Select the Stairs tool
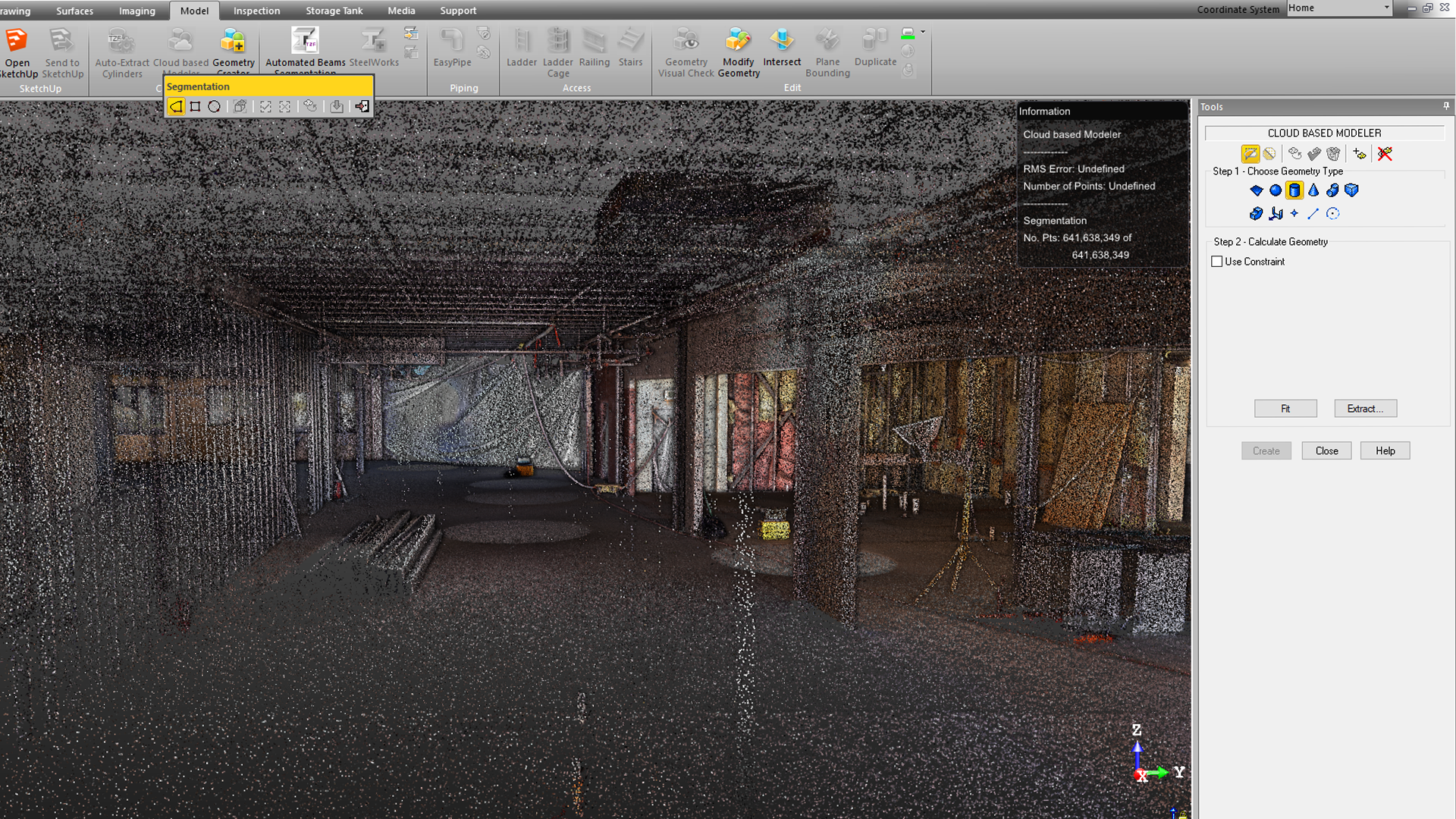The width and height of the screenshot is (1456, 819). coord(630,48)
